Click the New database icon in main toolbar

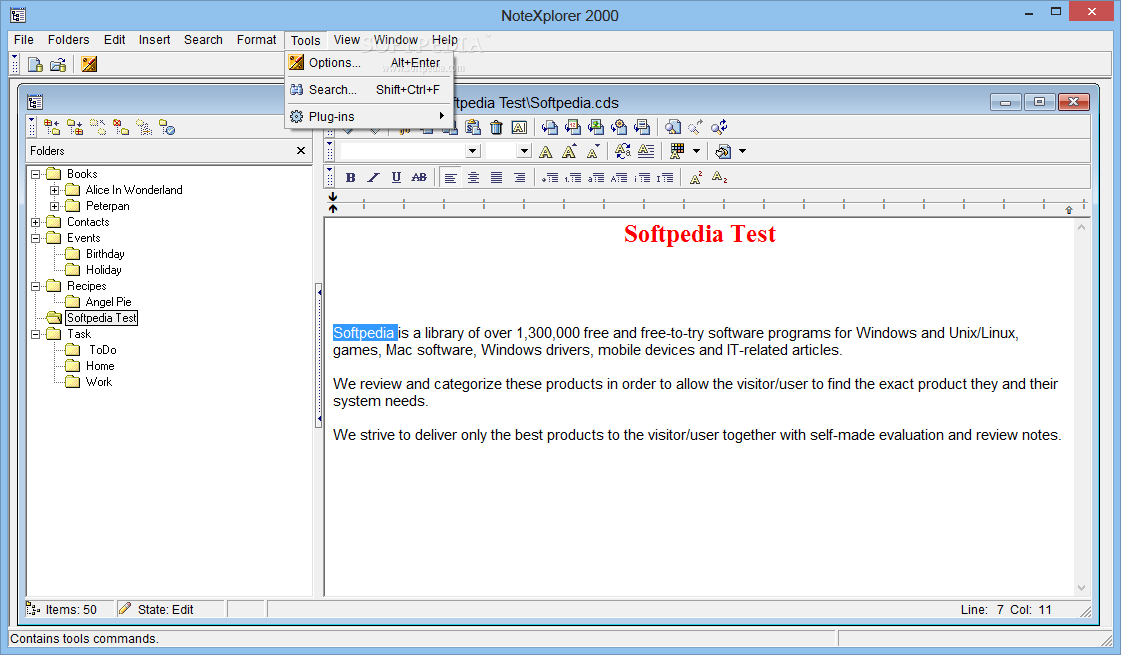pyautogui.click(x=34, y=64)
